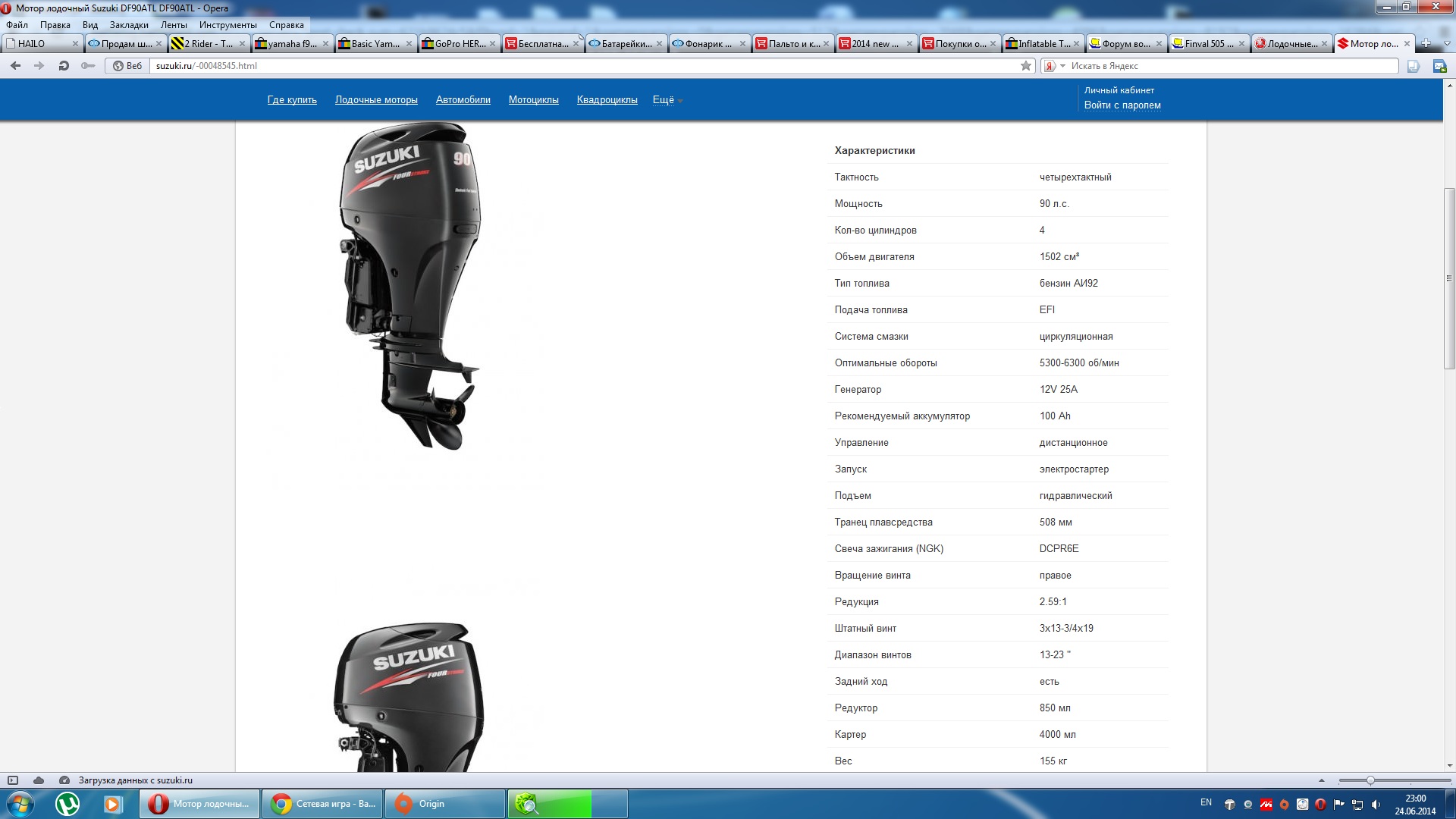Click the reload page icon
Image resolution: width=1456 pixels, height=819 pixels.
click(64, 66)
